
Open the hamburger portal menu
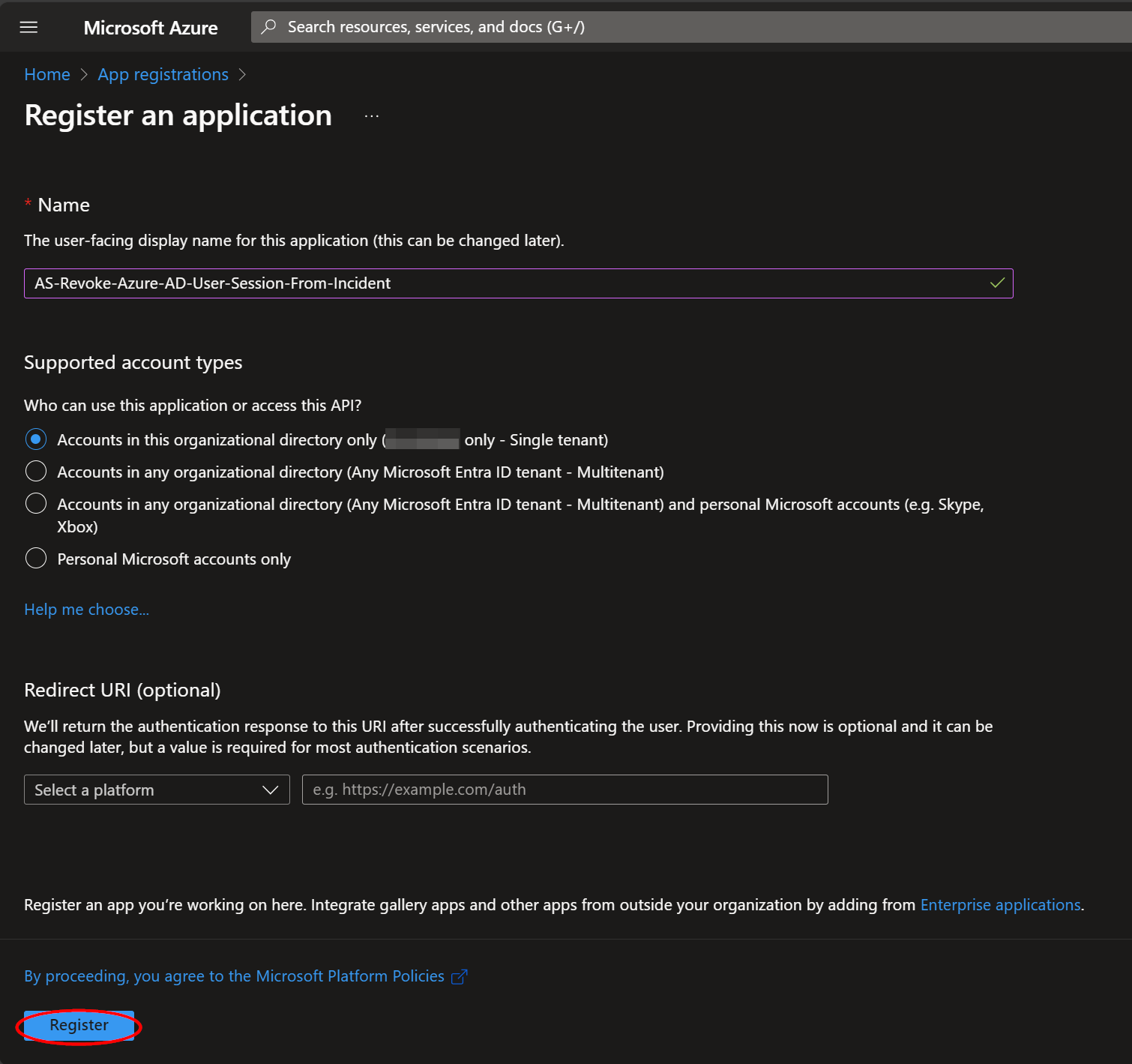28,27
